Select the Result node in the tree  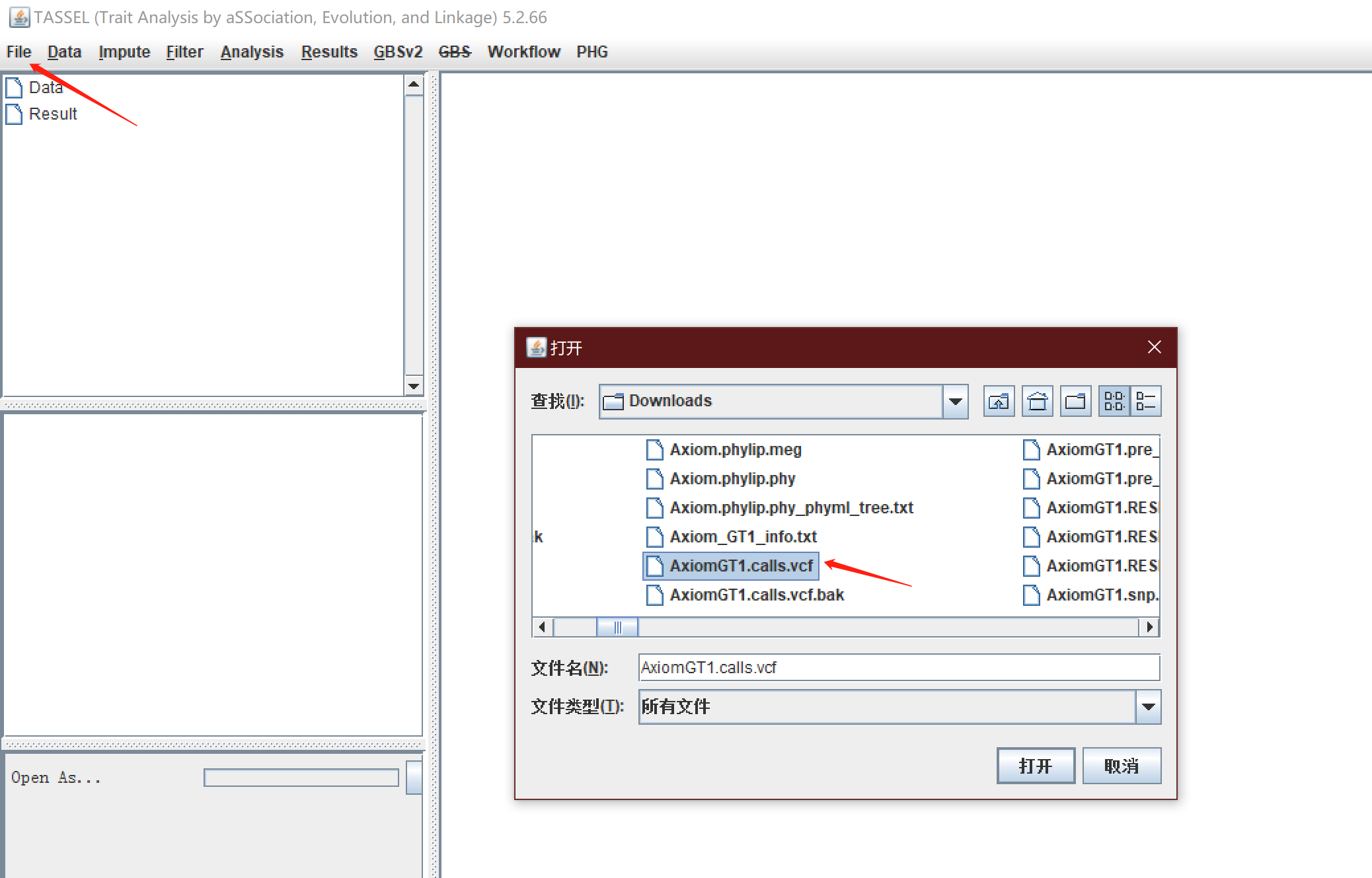click(x=53, y=114)
